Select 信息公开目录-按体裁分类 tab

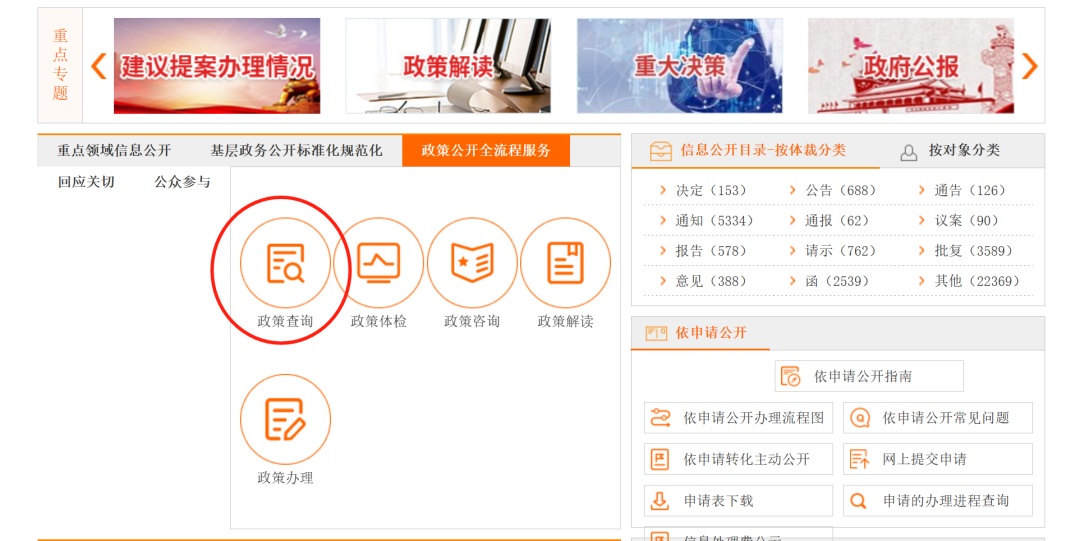tap(762, 150)
